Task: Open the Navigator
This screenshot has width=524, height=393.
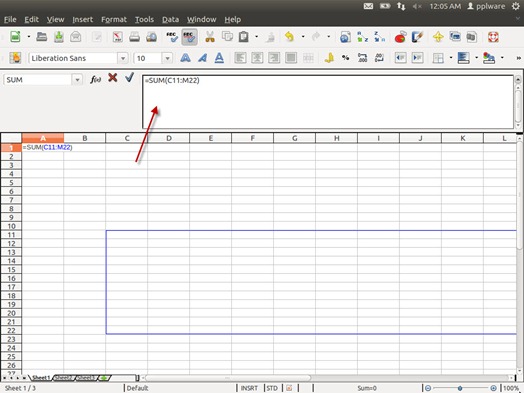Action: coord(438,37)
